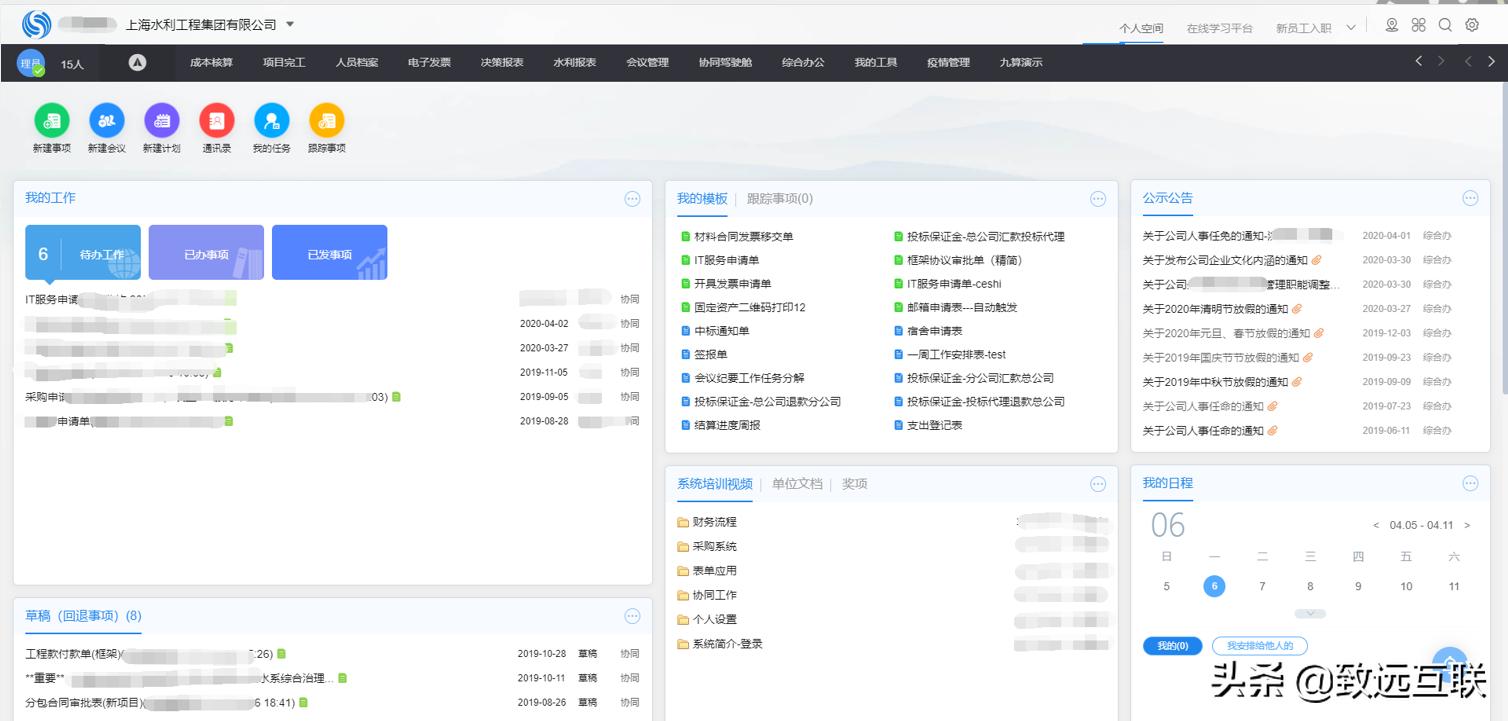The width and height of the screenshot is (1508, 721).
Task: Open settings via the gear icon top right
Action: (1472, 24)
